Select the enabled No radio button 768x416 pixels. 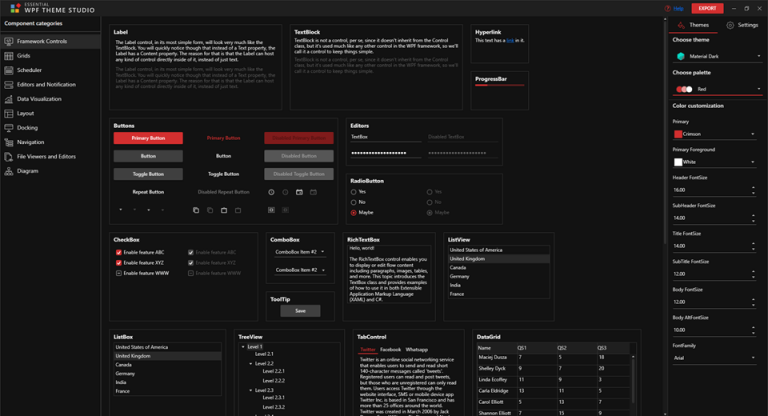click(x=354, y=202)
